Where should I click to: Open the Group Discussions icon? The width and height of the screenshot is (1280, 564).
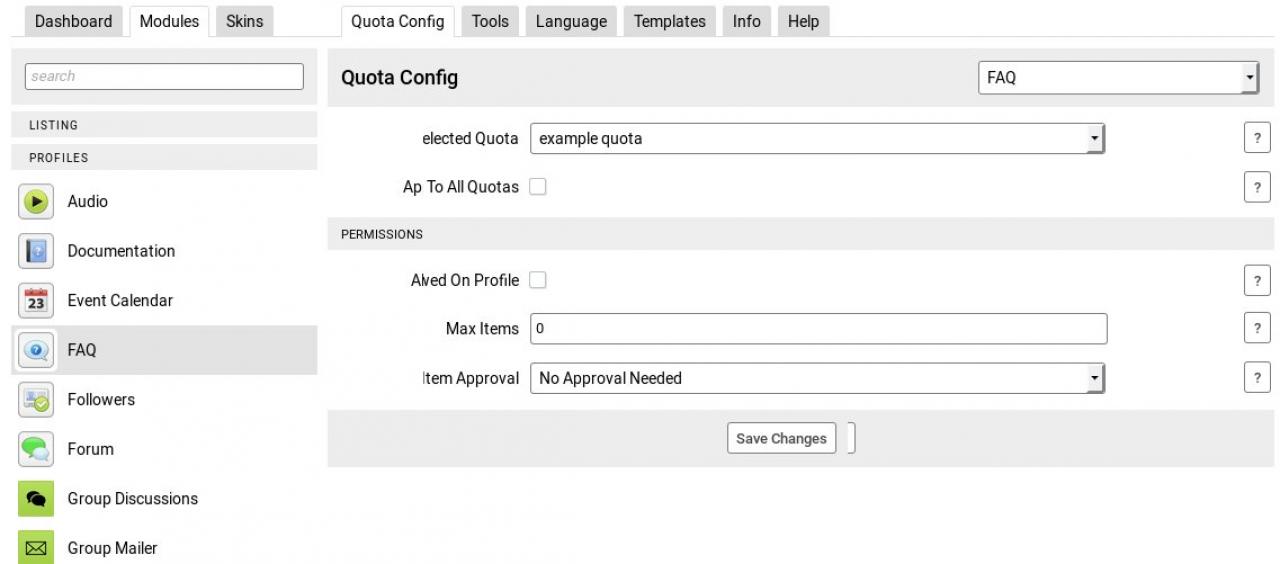[36, 498]
